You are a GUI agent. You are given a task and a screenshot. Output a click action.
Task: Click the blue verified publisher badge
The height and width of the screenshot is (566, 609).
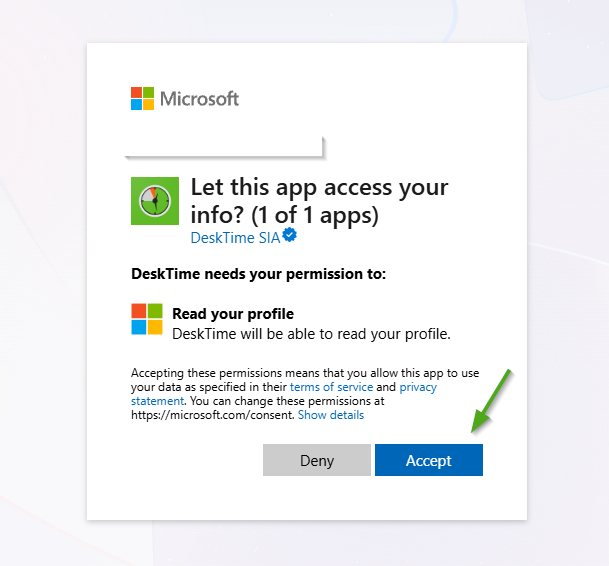[x=290, y=237]
